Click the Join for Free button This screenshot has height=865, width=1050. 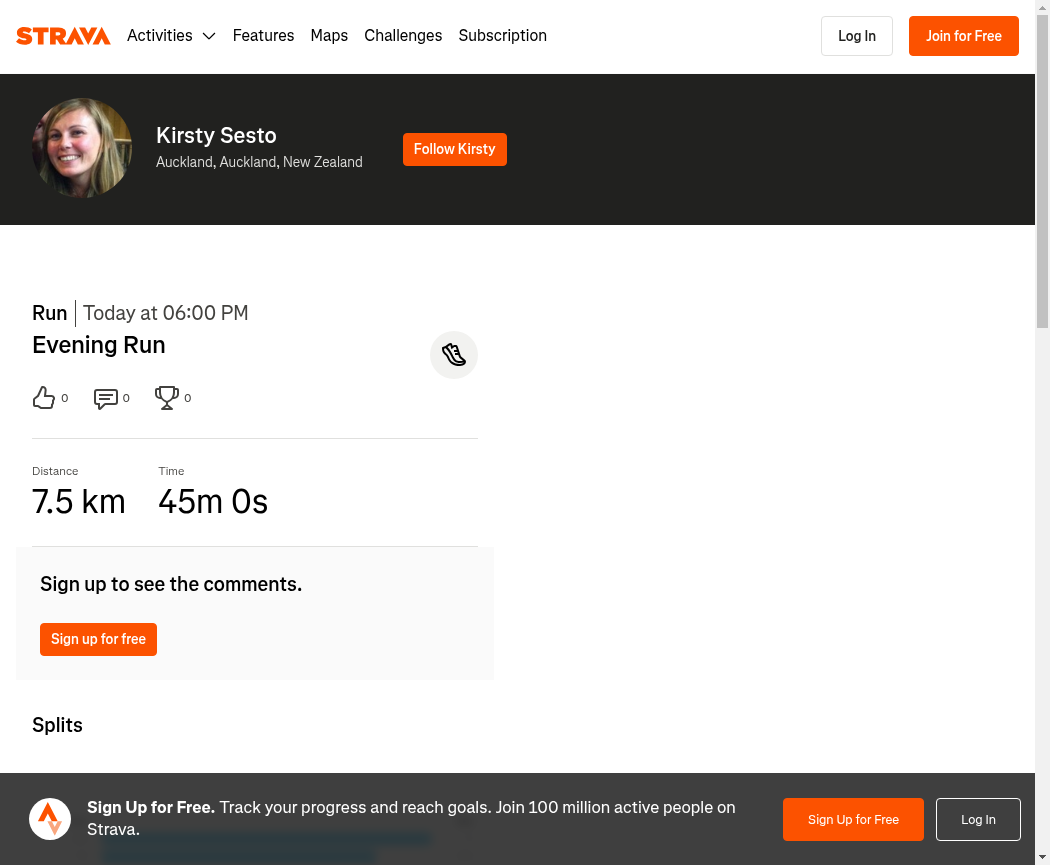[964, 36]
